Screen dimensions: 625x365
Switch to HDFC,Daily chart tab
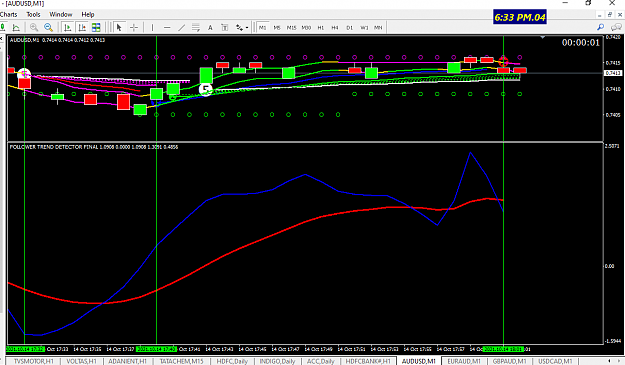click(232, 361)
